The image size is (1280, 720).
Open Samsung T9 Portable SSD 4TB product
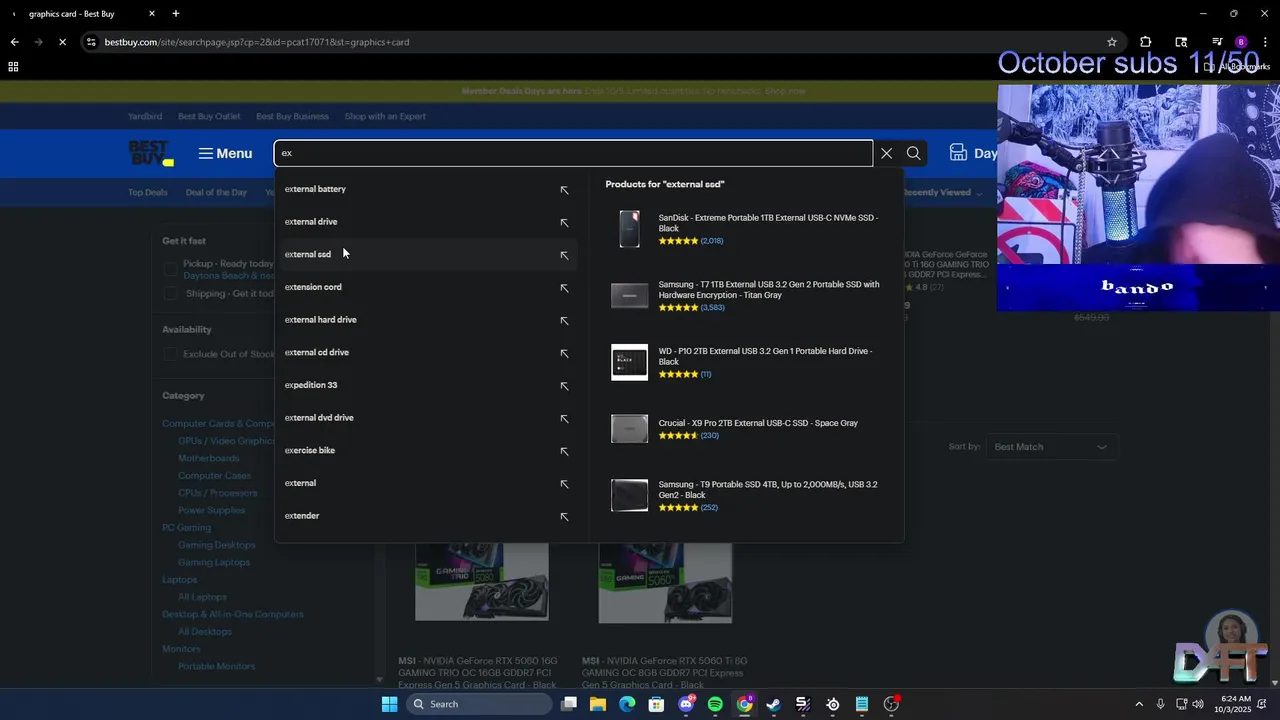pyautogui.click(x=768, y=490)
